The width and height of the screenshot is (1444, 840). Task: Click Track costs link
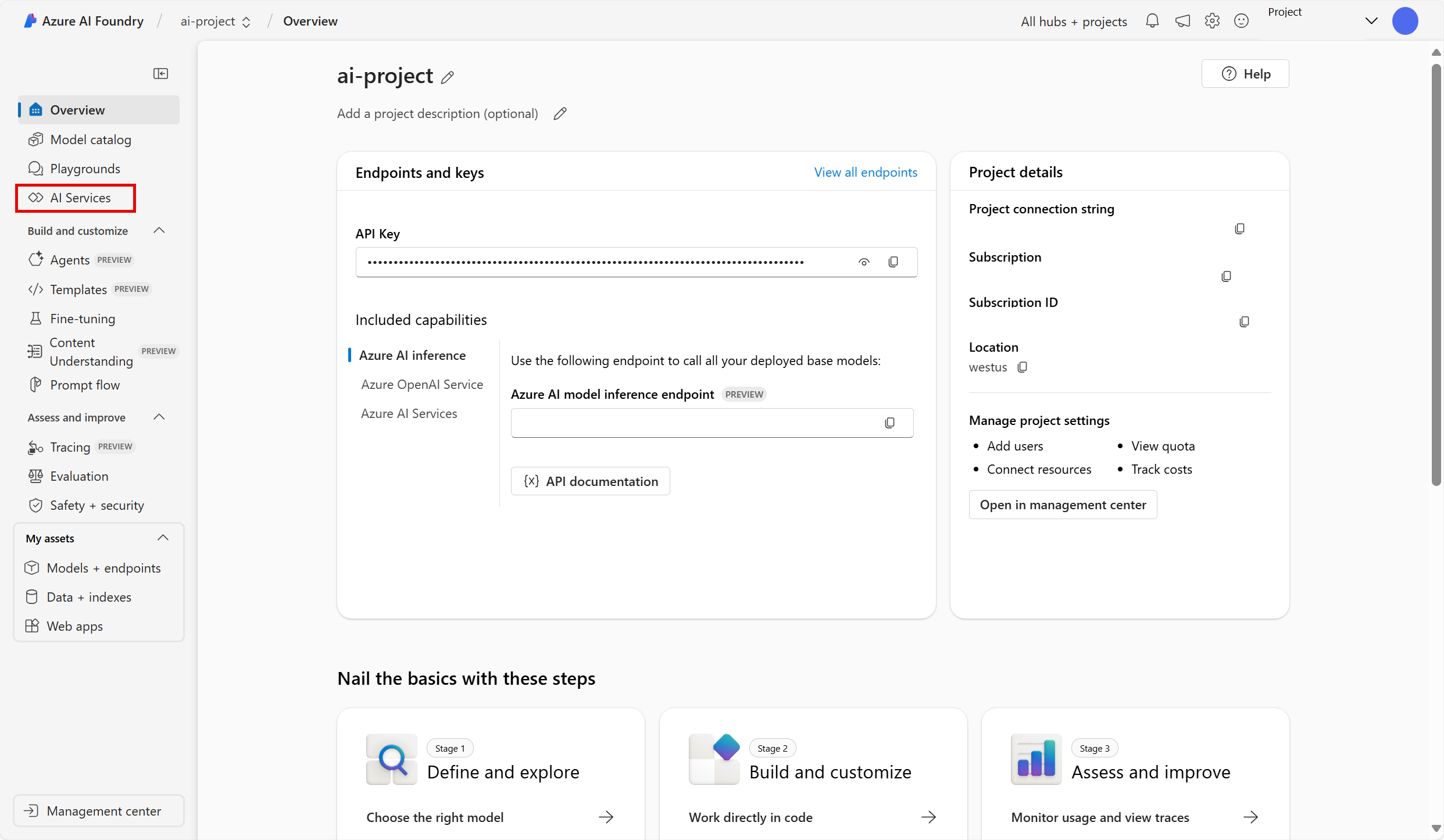tap(1161, 469)
